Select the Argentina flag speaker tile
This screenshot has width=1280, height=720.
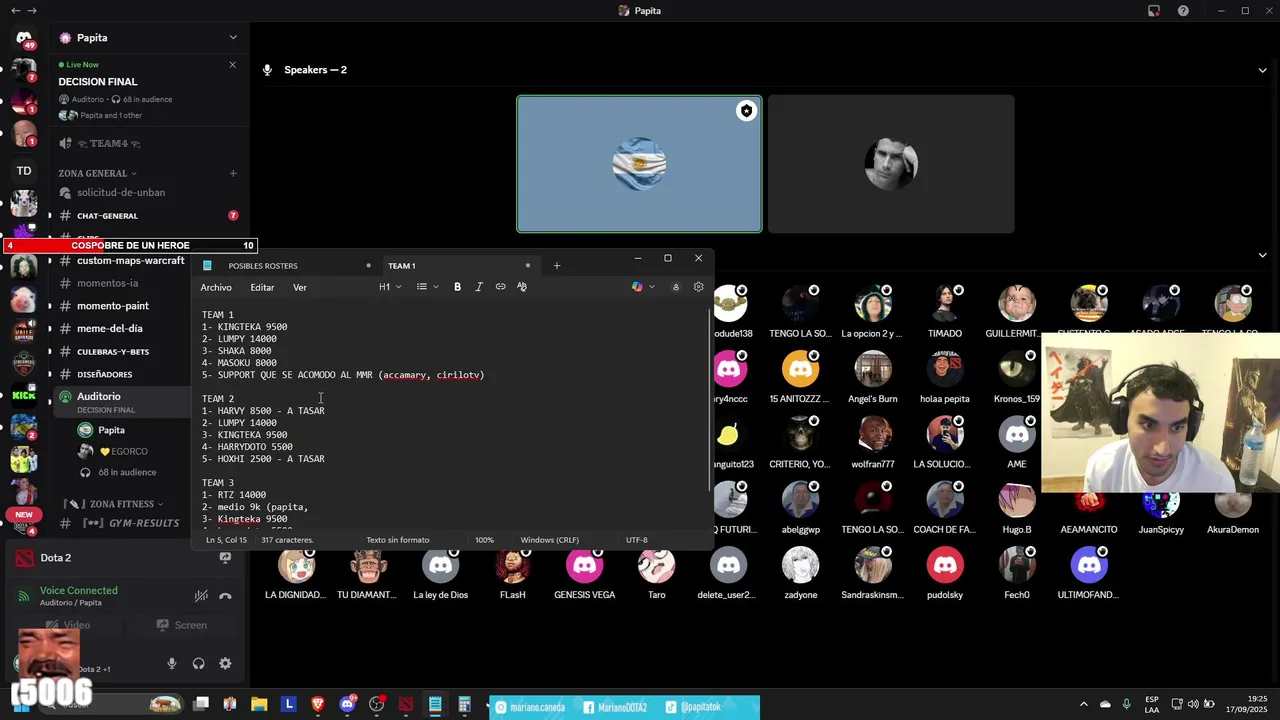[639, 164]
